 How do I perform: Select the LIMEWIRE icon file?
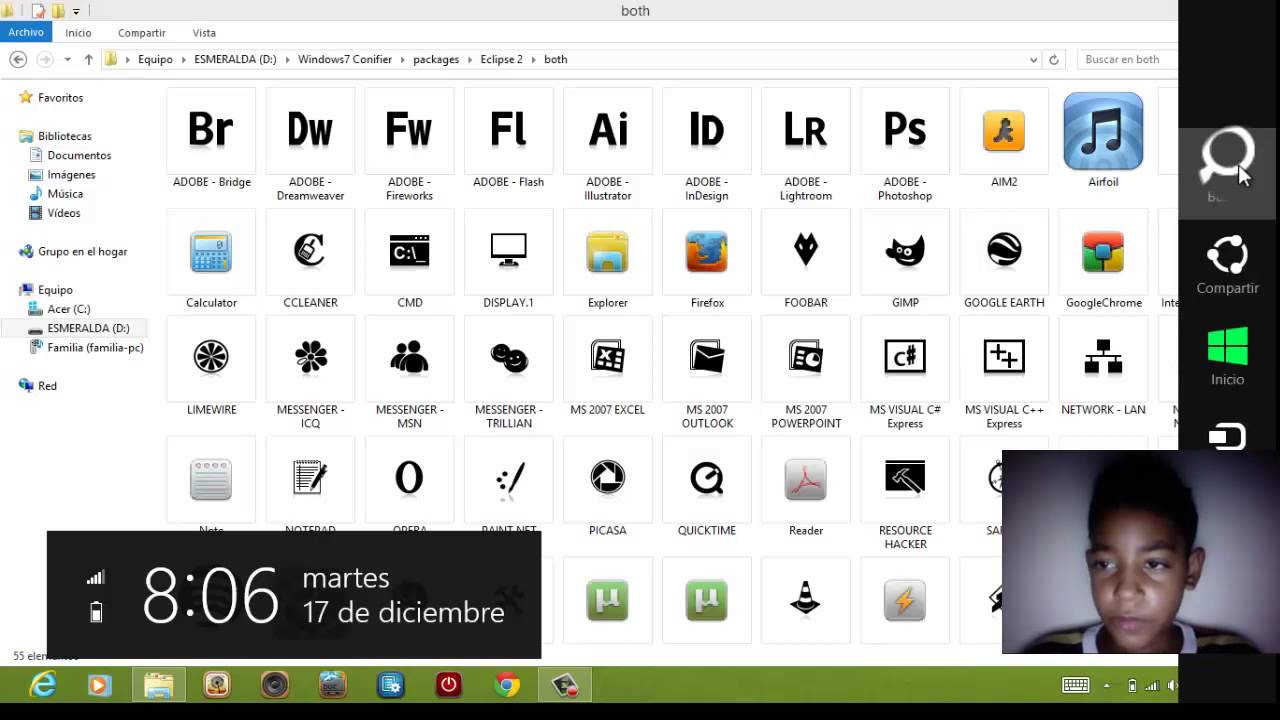point(211,357)
